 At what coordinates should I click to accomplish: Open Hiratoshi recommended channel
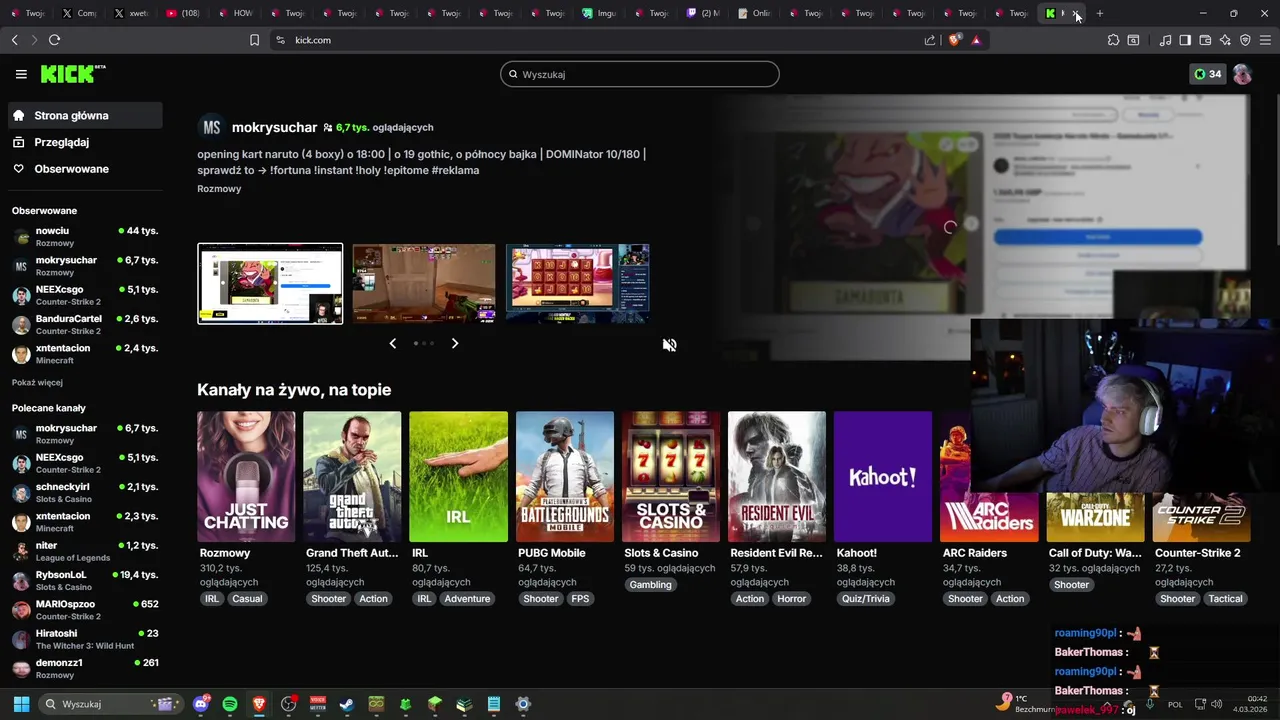click(84, 639)
